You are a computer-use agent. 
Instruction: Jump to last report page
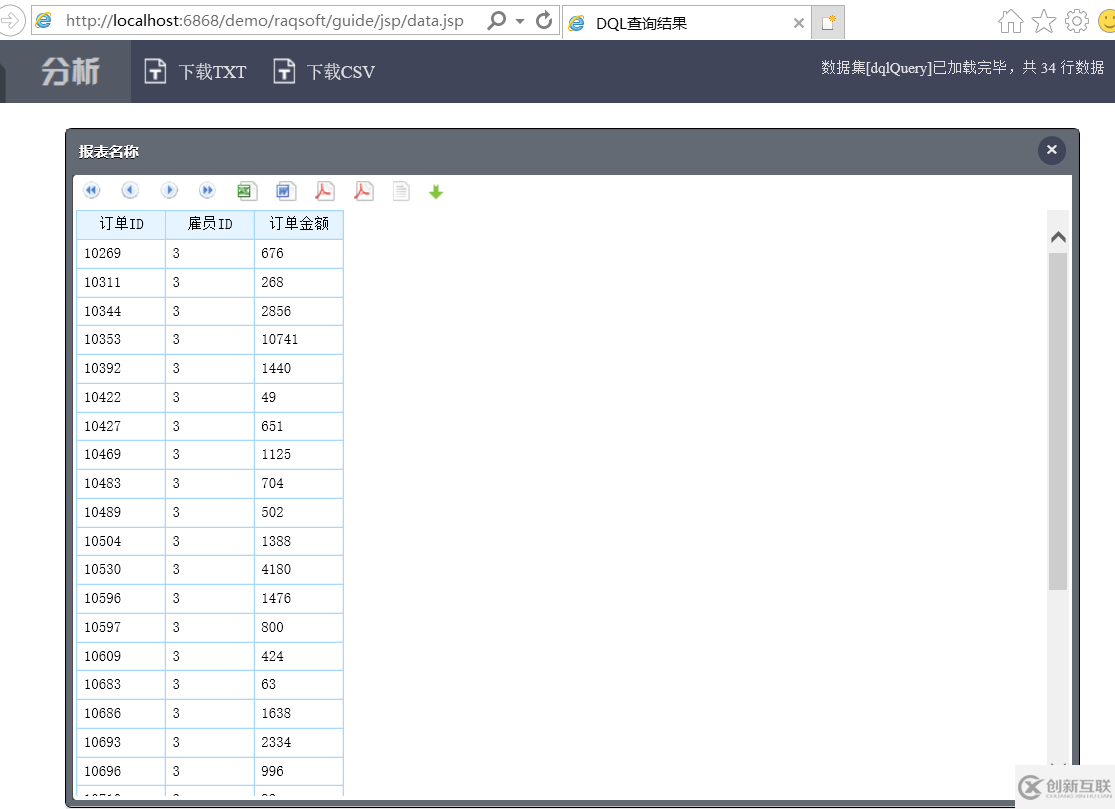coord(207,191)
